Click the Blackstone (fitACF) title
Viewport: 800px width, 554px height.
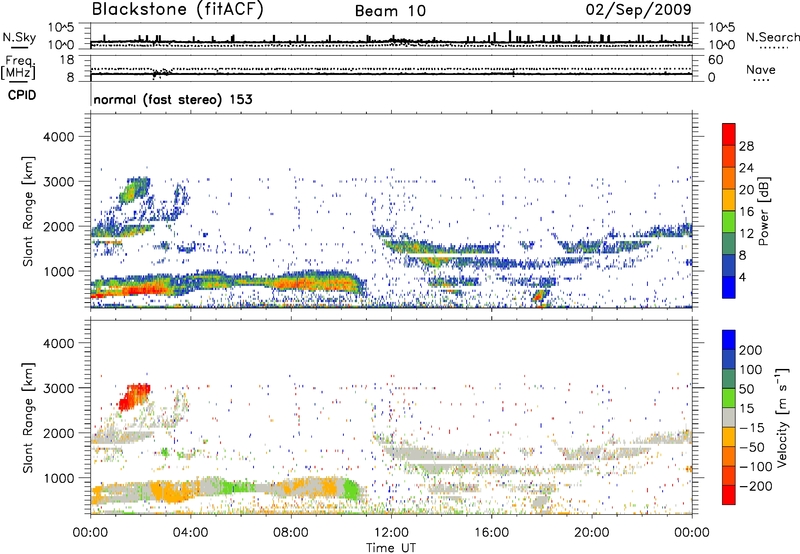pyautogui.click(x=178, y=9)
